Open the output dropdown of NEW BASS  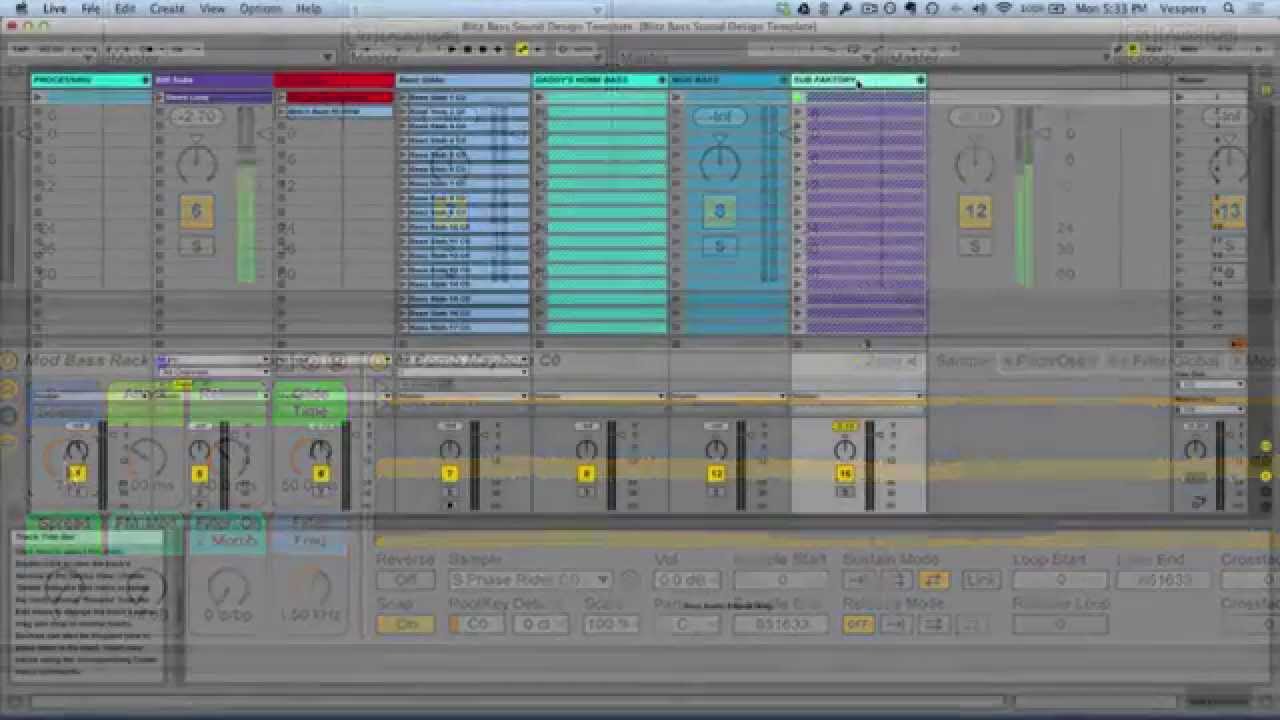[x=727, y=396]
